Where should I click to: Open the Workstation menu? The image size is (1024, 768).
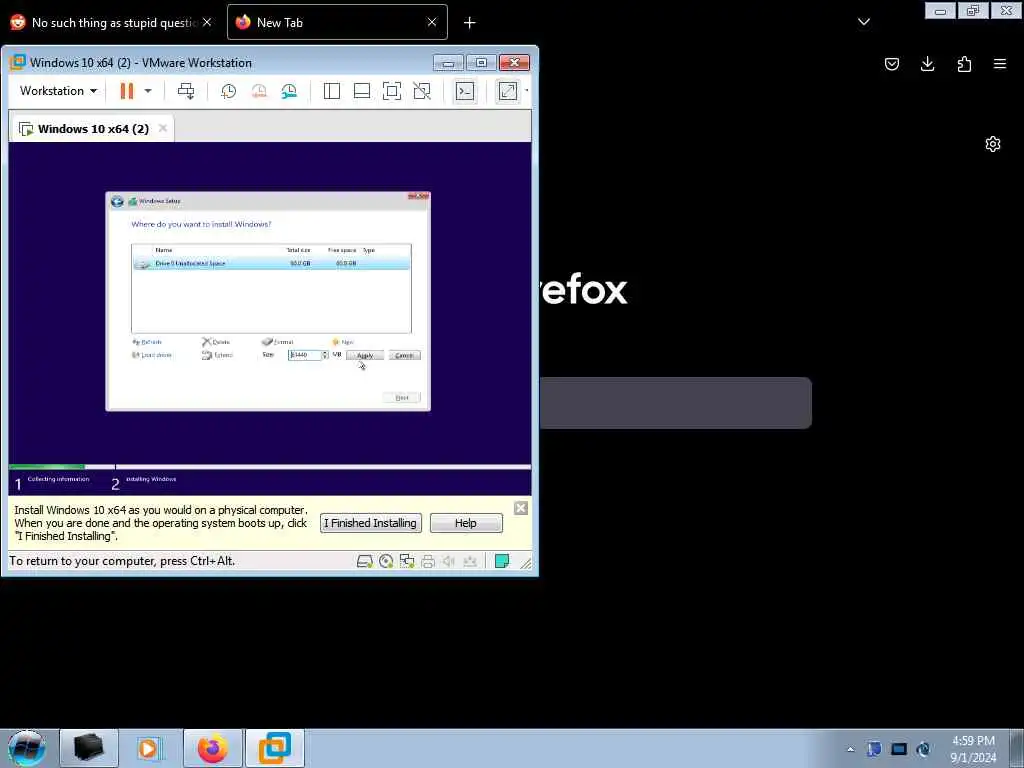click(x=58, y=91)
